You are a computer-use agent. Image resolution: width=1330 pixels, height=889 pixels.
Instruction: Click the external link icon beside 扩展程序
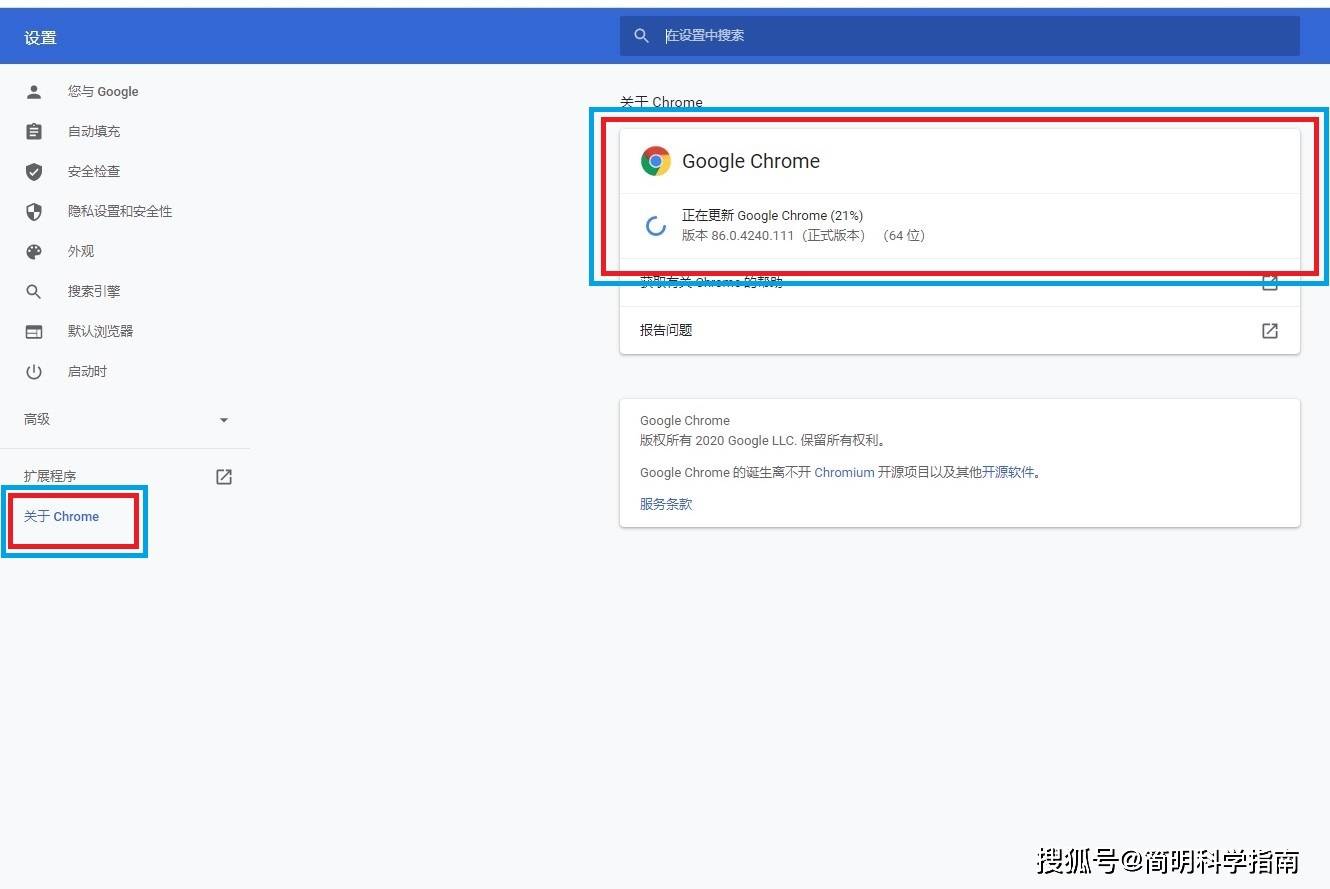[x=224, y=477]
